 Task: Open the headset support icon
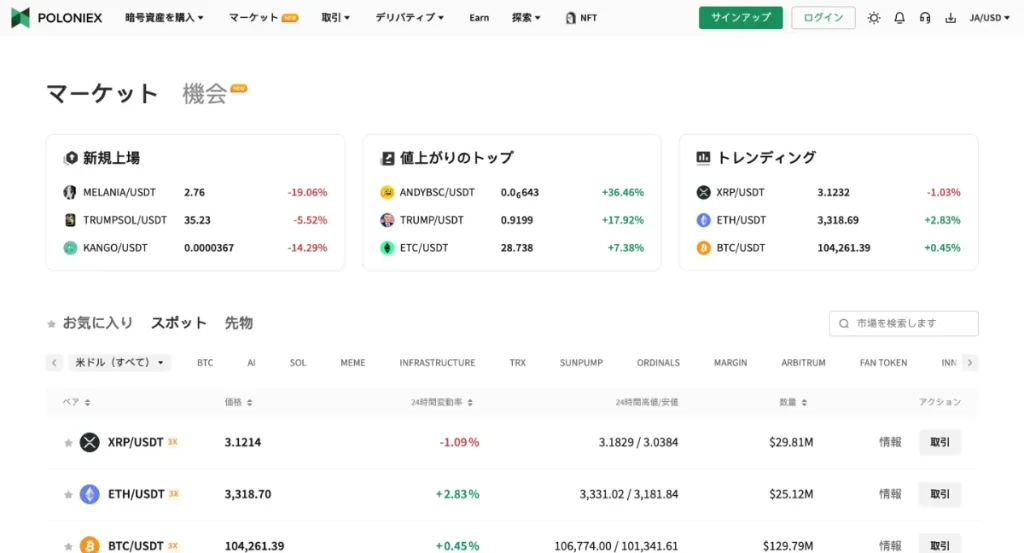(925, 18)
